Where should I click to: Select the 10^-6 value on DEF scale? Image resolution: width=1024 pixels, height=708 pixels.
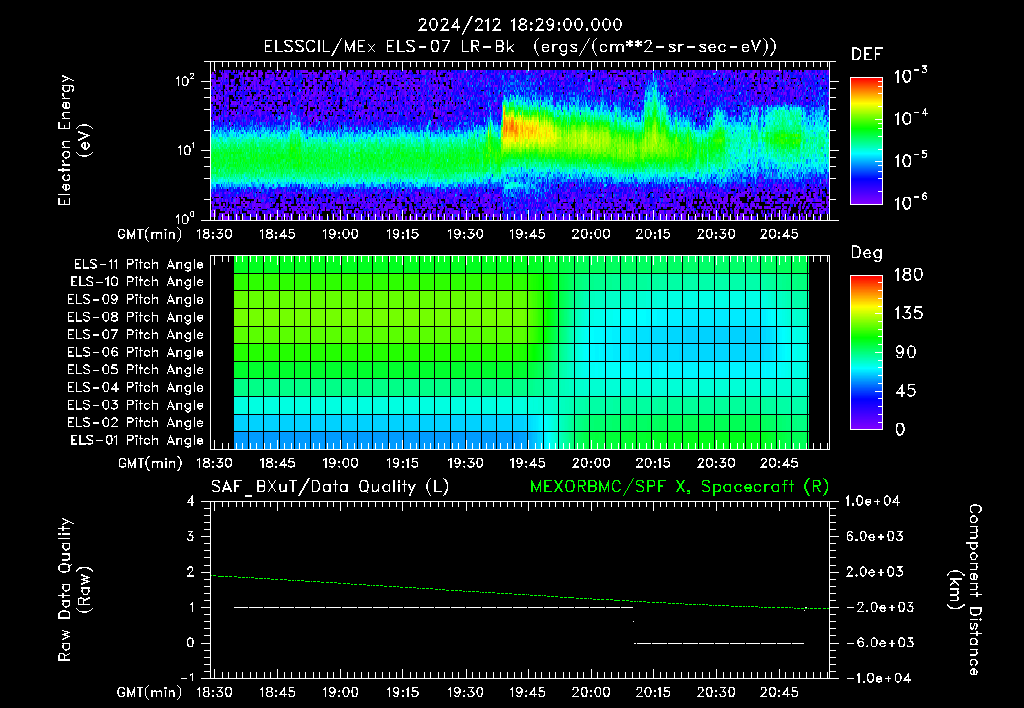[x=910, y=202]
